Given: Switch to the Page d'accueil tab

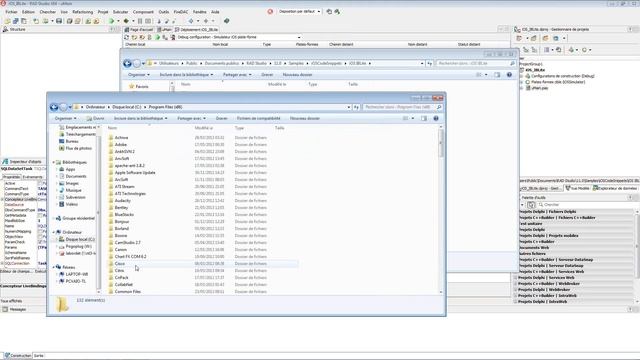Looking at the screenshot, I should point(139,29).
